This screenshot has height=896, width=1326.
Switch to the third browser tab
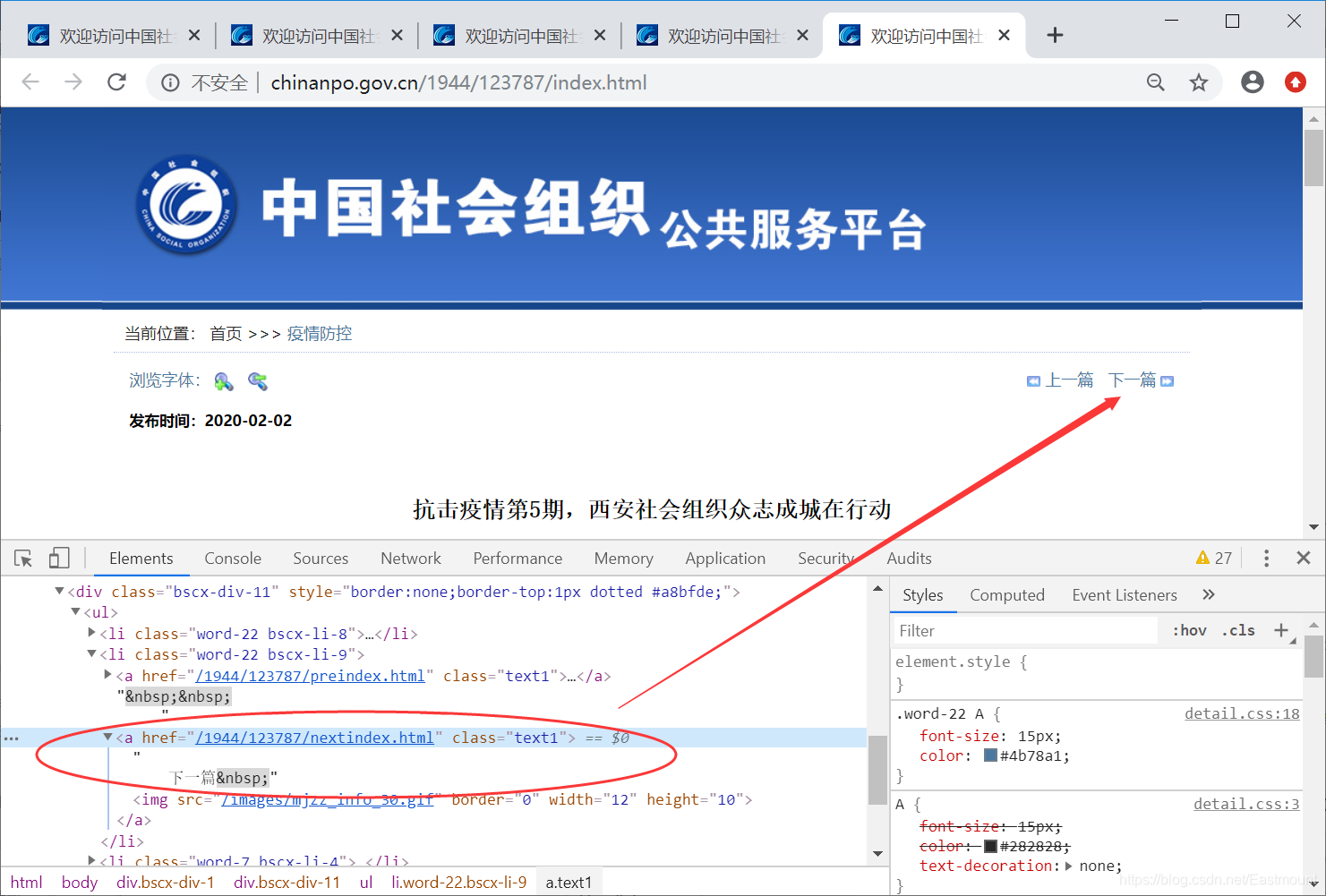[519, 36]
